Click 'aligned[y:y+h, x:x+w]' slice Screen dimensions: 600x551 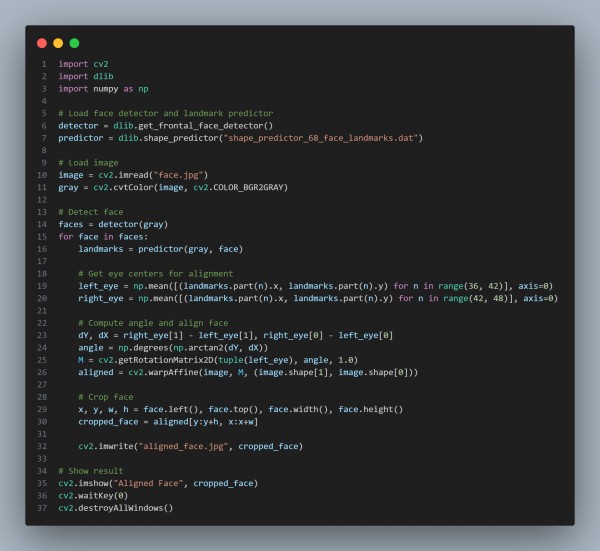(x=206, y=422)
